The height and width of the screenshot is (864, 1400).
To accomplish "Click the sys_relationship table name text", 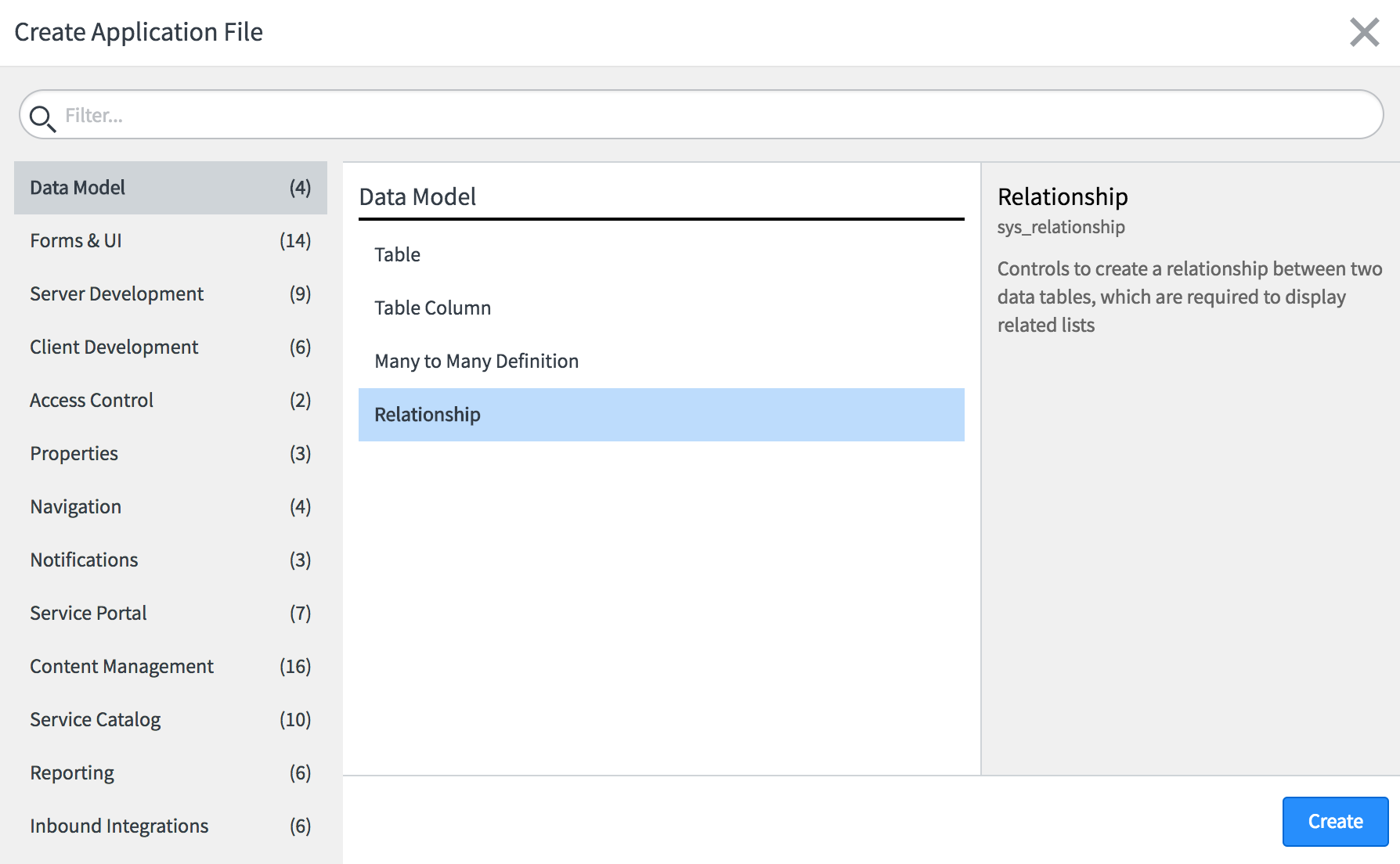I will (1061, 228).
